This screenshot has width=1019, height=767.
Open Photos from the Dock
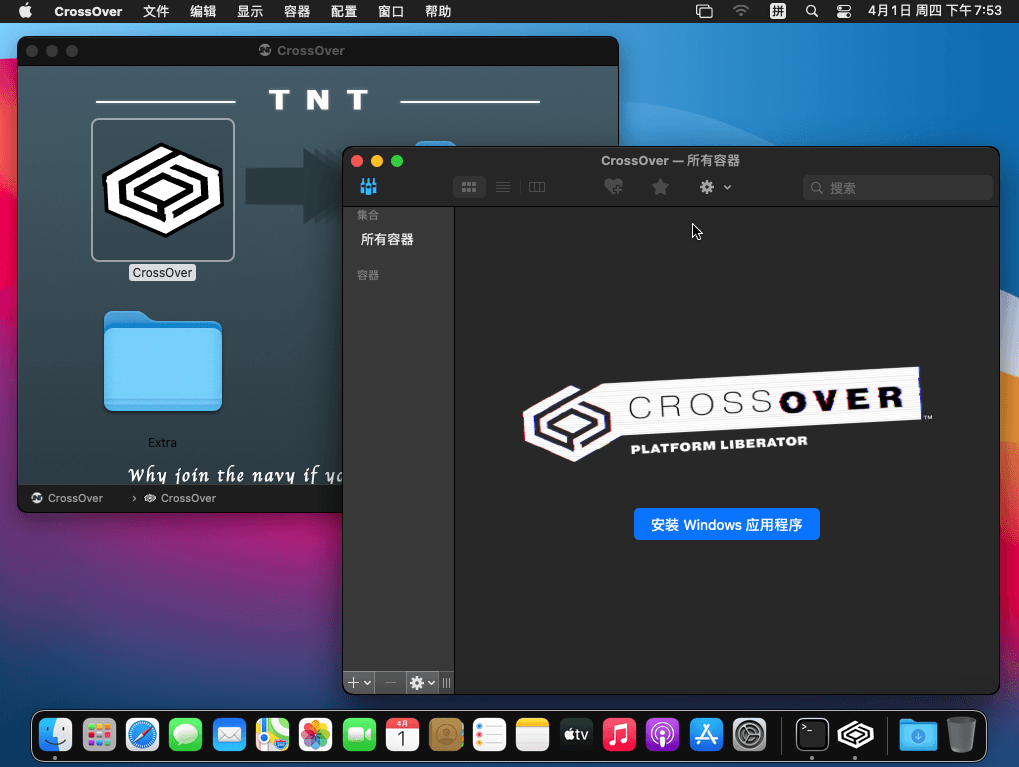tap(316, 735)
